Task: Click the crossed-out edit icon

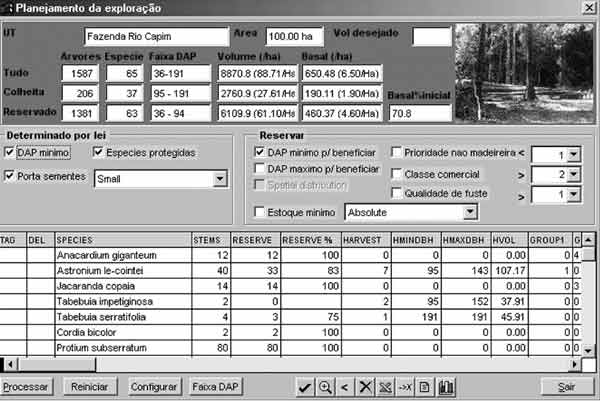Action: point(385,386)
